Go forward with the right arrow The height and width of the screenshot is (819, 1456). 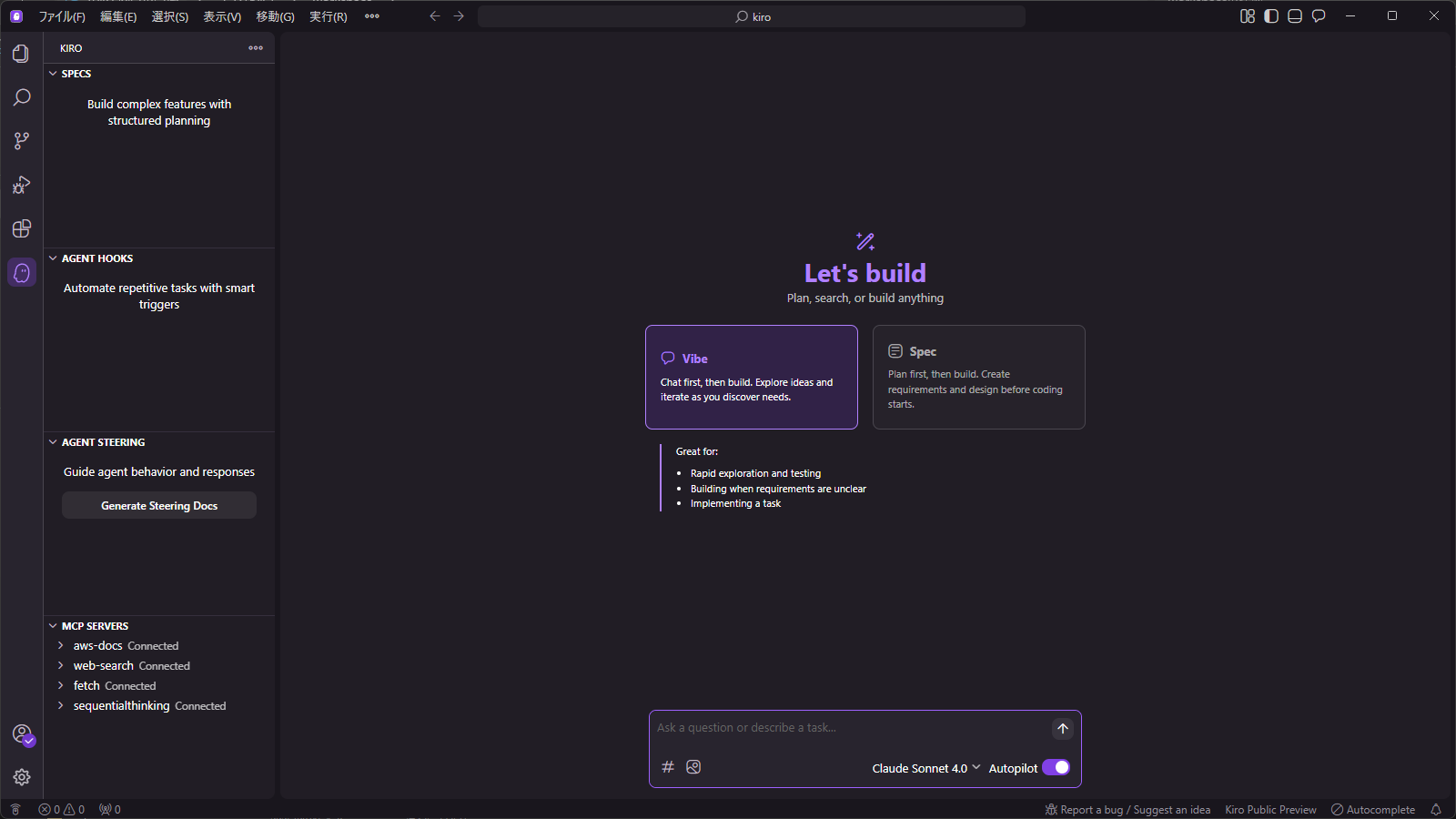(459, 16)
